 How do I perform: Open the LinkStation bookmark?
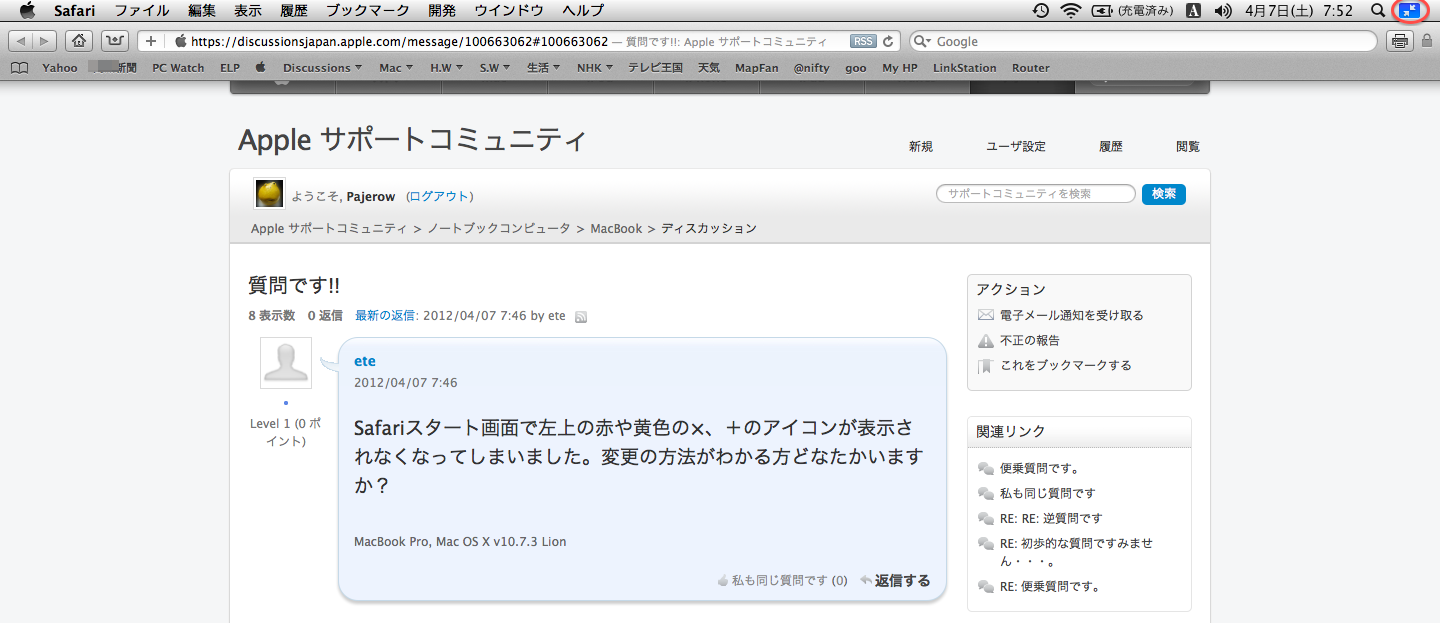click(x=965, y=68)
